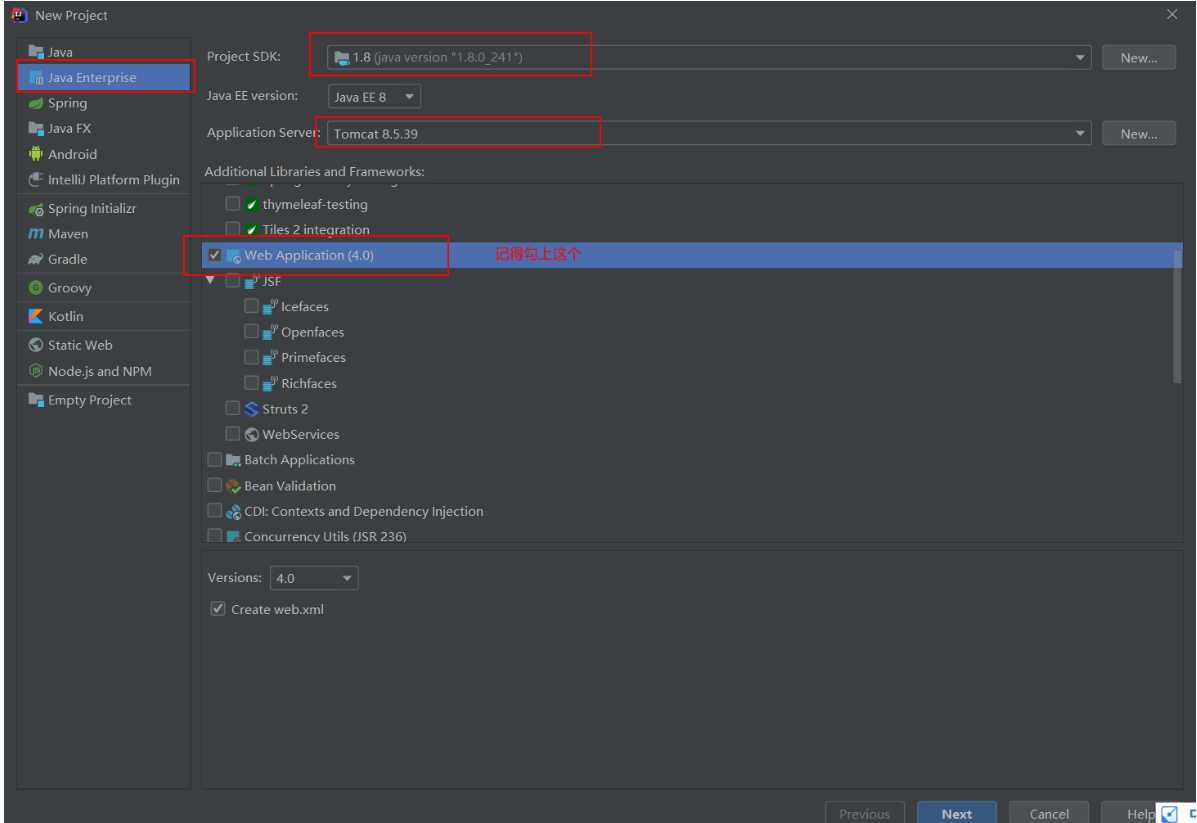Screen dimensions: 1197x823
Task: Click the Help button
Action: pos(1129,813)
